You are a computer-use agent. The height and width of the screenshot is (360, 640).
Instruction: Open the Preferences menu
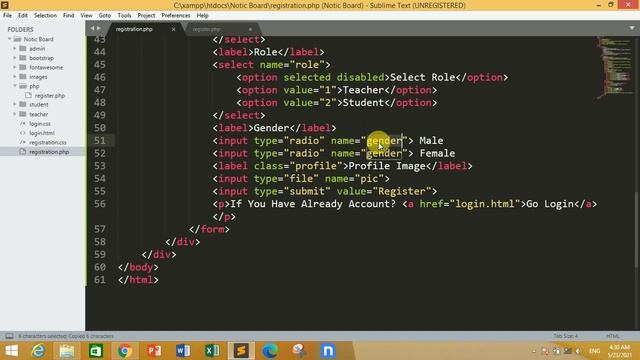click(x=176, y=16)
